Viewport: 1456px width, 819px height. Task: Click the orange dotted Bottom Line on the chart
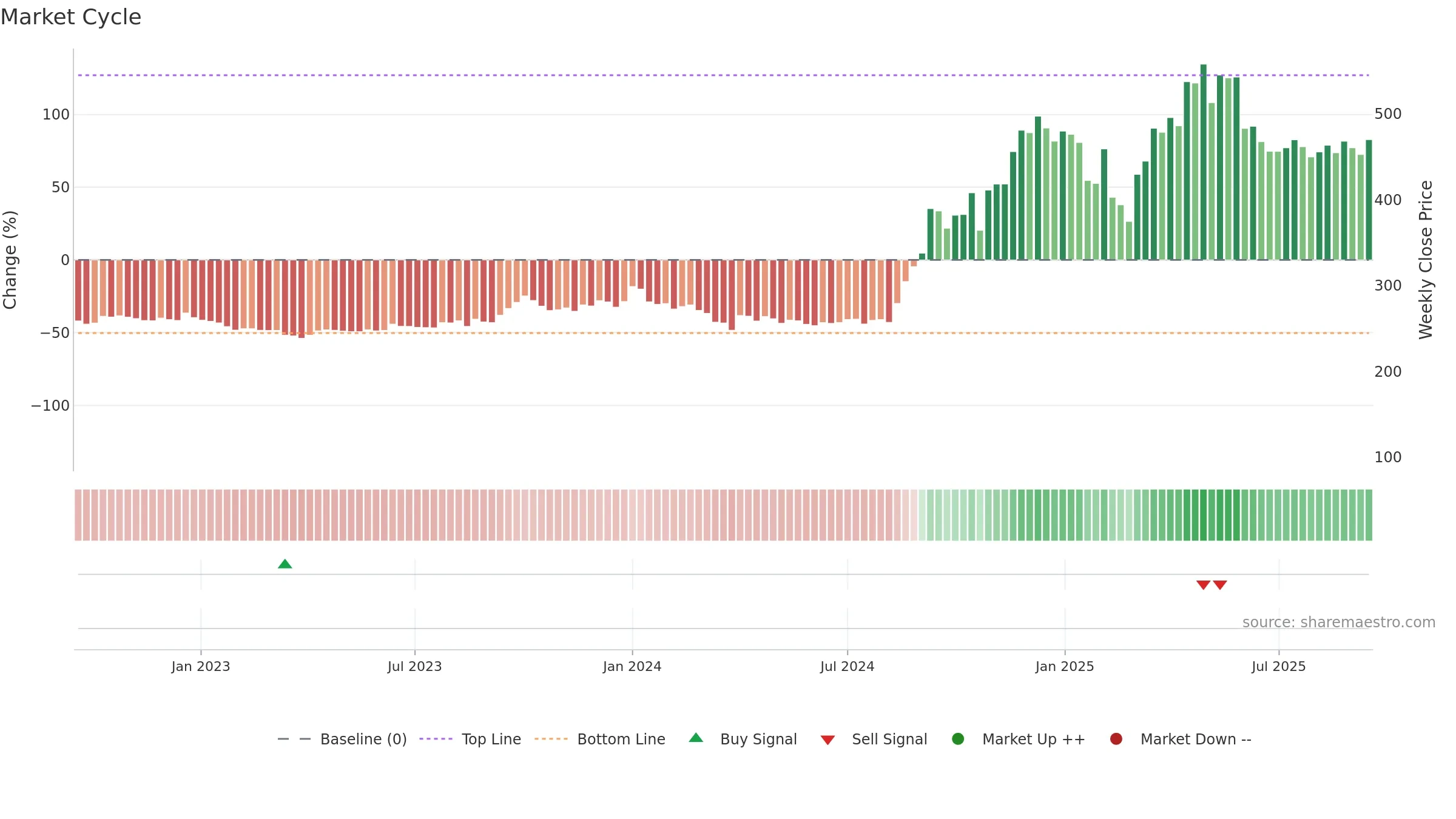[x=723, y=333]
